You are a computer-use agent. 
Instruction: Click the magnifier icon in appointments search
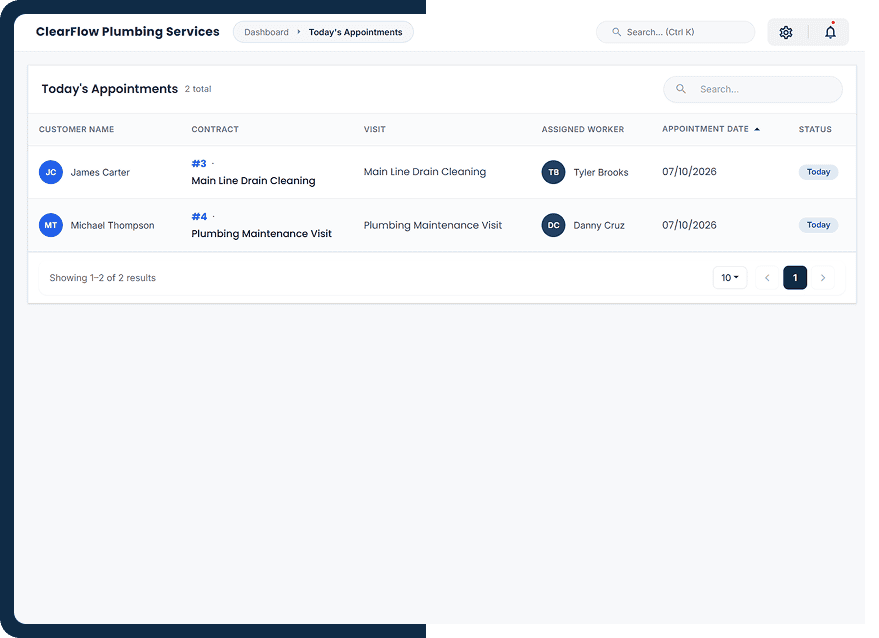point(681,89)
